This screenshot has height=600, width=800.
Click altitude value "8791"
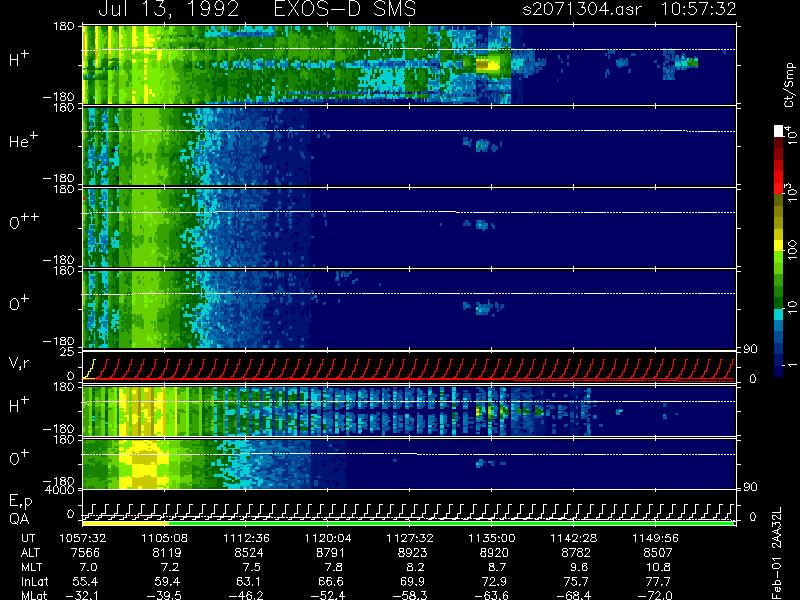[331, 553]
